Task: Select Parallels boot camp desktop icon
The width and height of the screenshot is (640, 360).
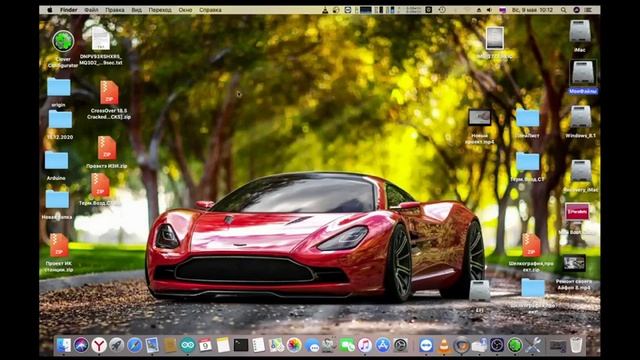Action: 577,212
